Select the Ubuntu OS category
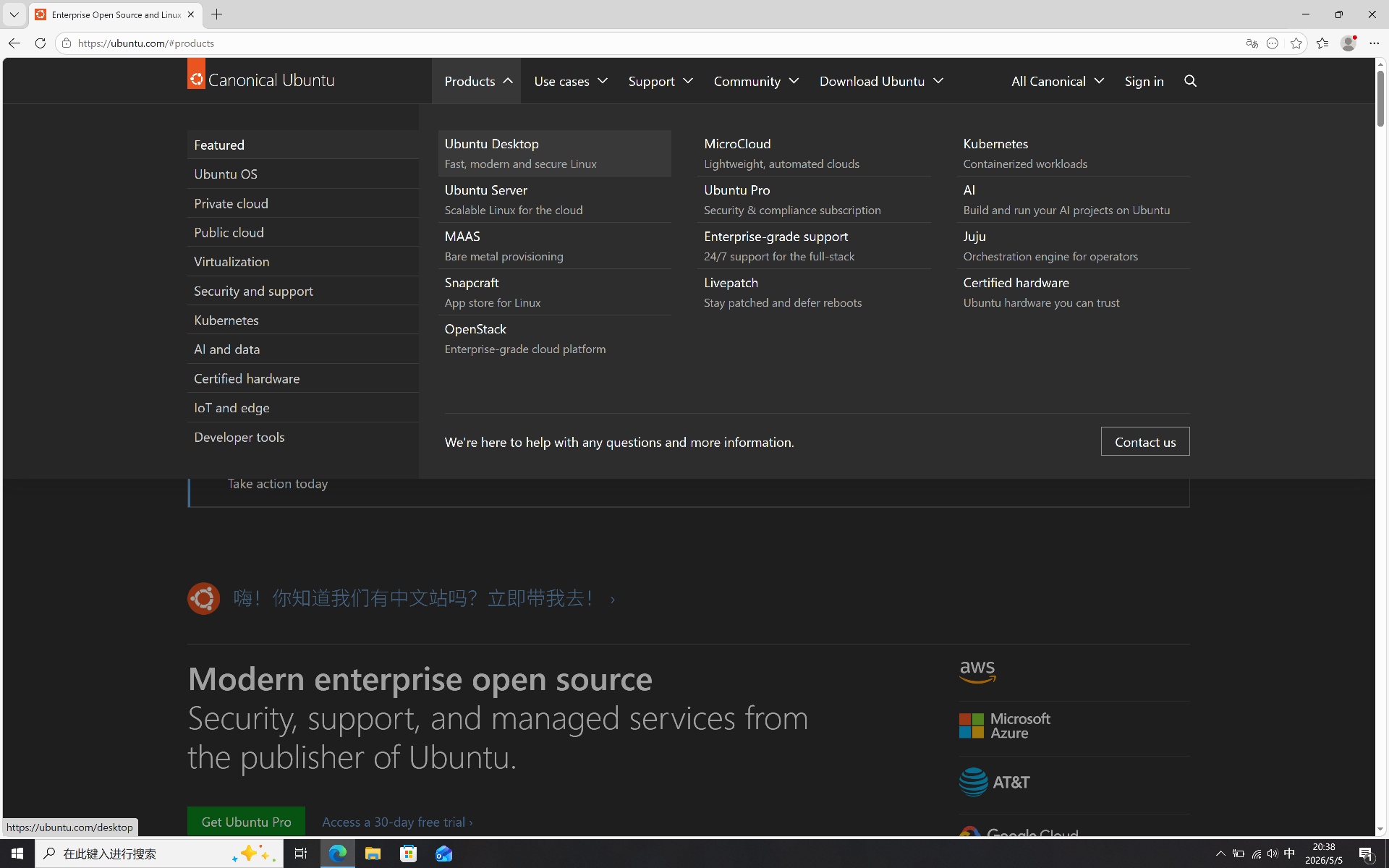Screen dimensions: 1389x868 [x=303, y=174]
